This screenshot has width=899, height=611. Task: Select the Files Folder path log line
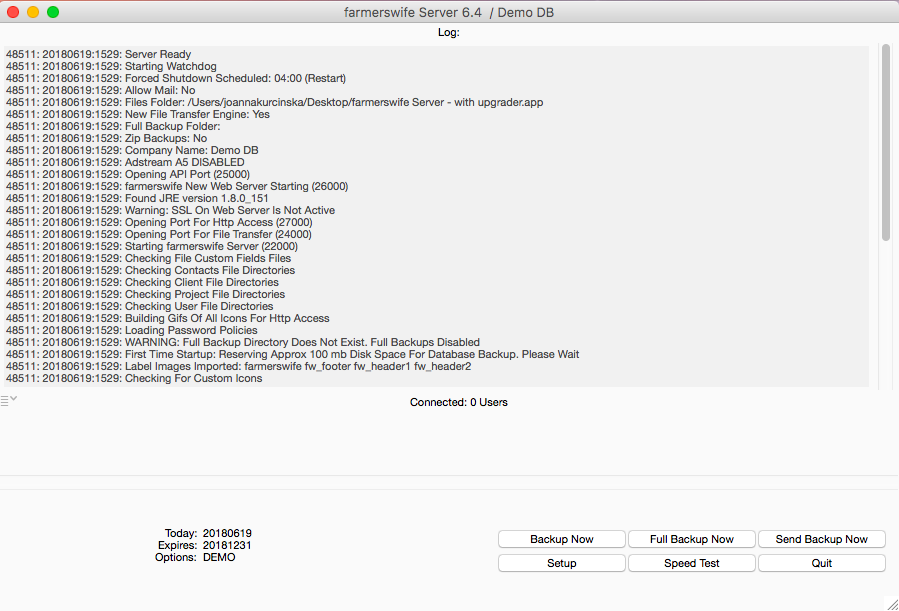click(x=275, y=103)
